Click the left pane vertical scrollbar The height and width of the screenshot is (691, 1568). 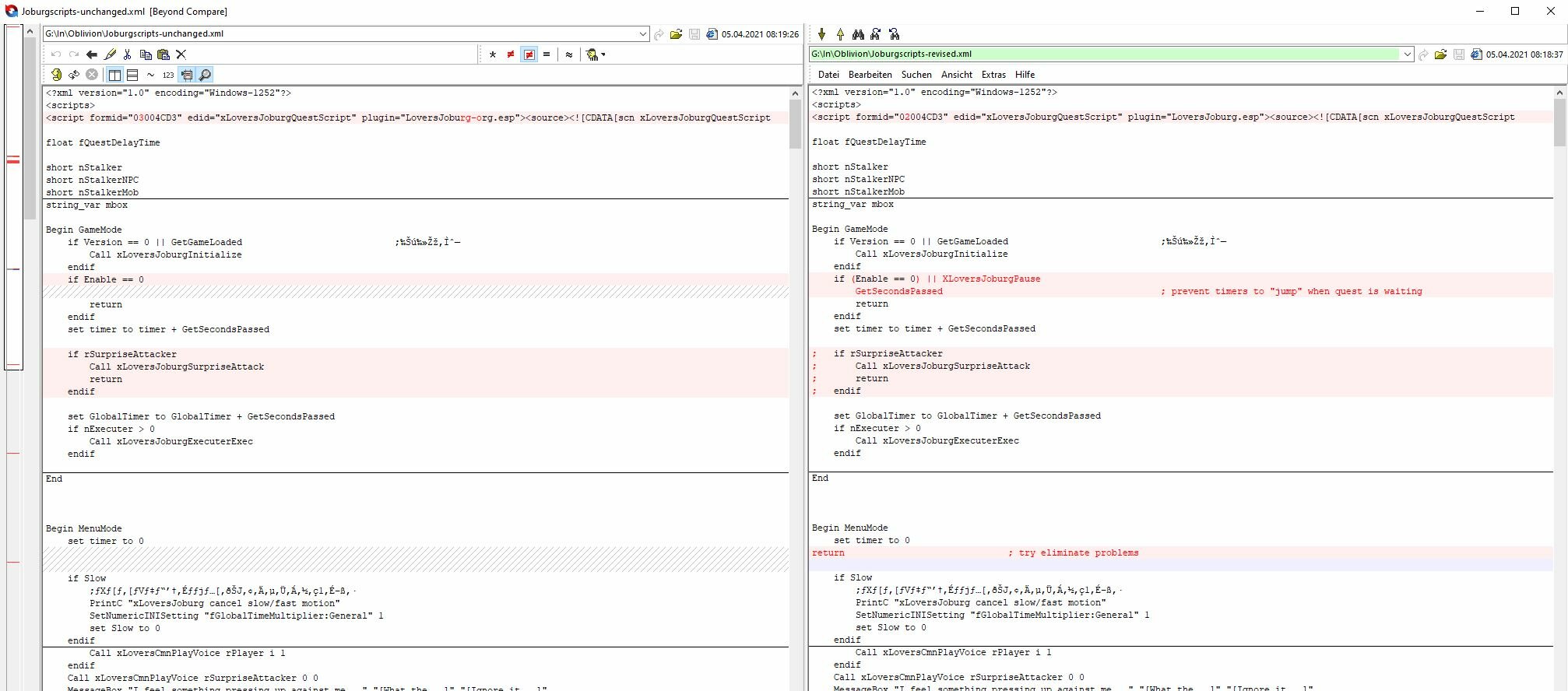pyautogui.click(x=795, y=389)
